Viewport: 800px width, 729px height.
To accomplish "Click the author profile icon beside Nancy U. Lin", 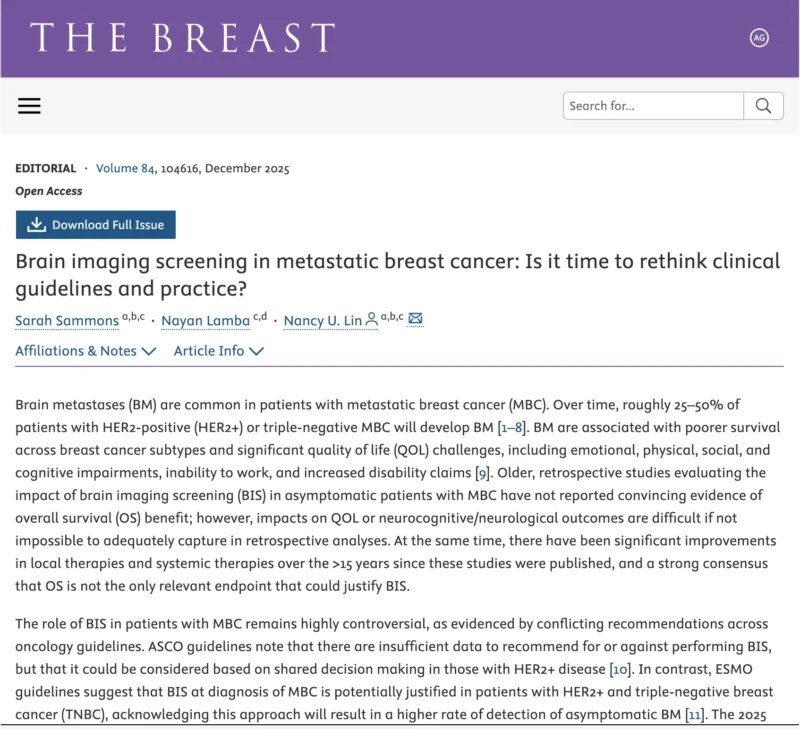I will (371, 319).
